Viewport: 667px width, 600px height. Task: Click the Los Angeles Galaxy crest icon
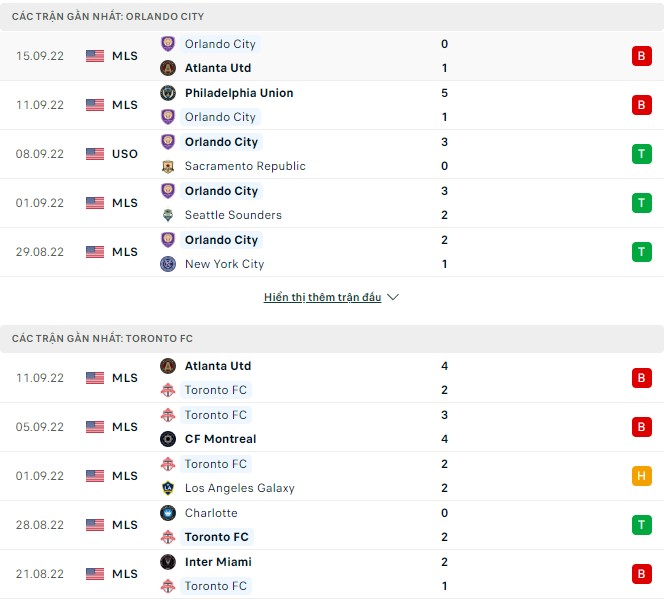point(168,488)
